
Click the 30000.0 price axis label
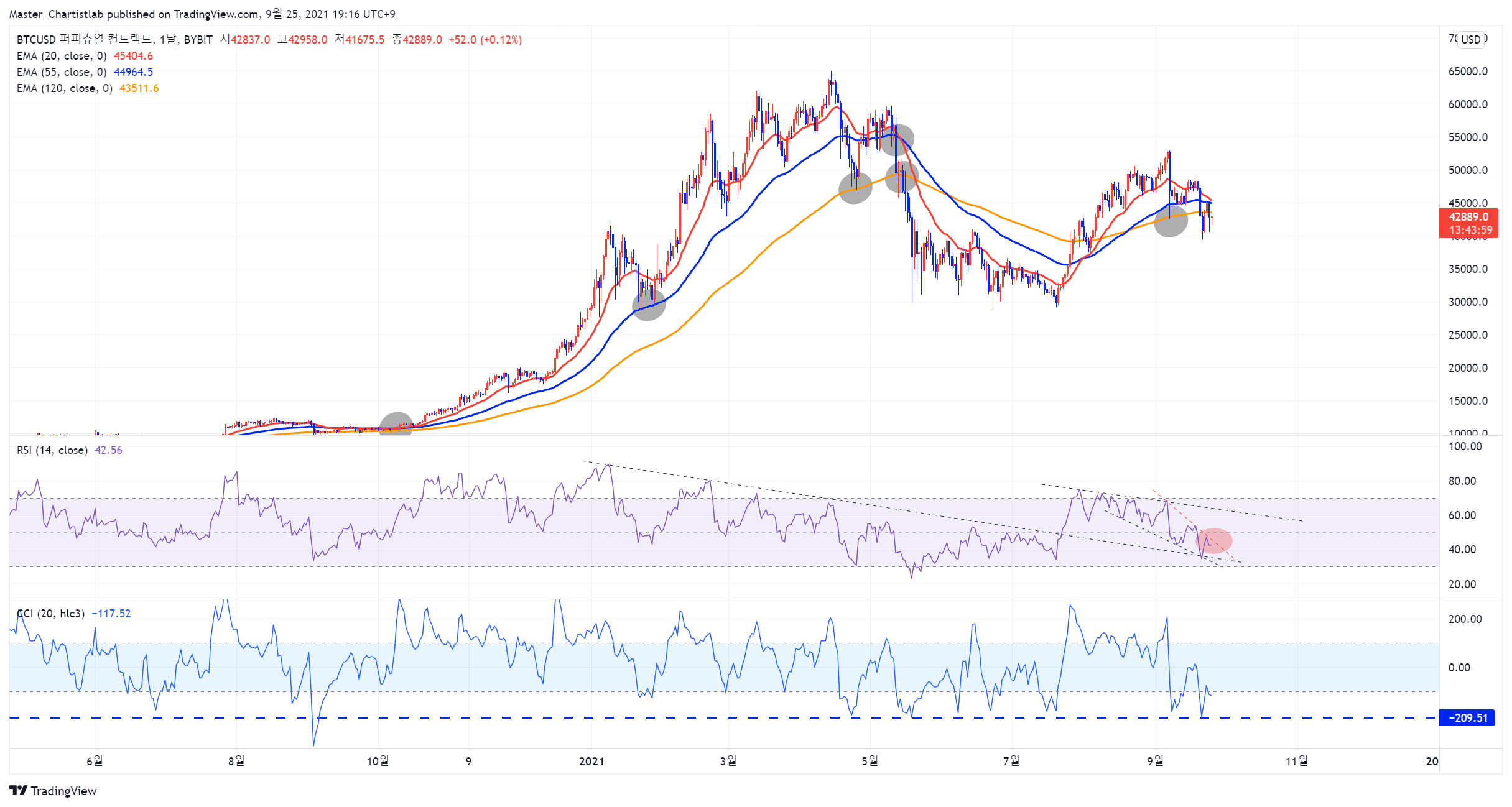(1468, 302)
